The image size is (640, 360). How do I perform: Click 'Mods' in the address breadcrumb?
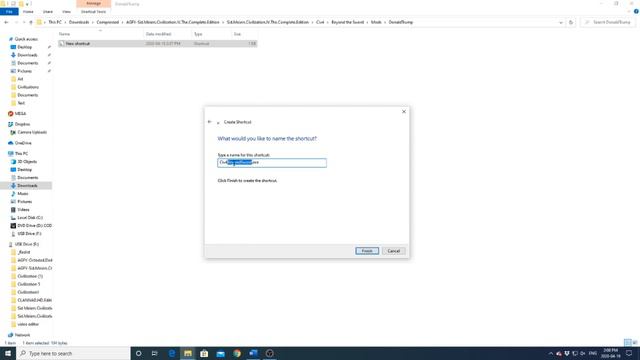pyautogui.click(x=376, y=22)
